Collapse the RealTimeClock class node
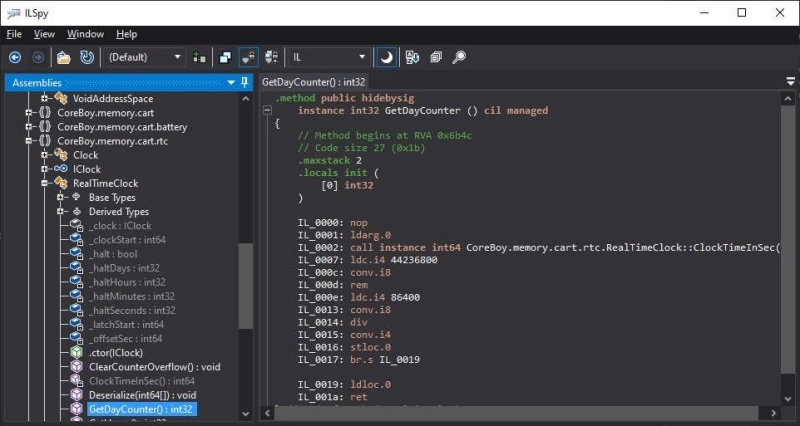This screenshot has height=426, width=800. [x=44, y=183]
